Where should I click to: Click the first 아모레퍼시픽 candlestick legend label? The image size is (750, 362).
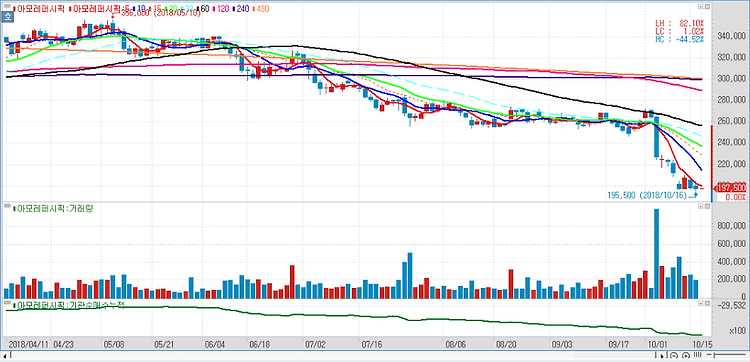40,9
